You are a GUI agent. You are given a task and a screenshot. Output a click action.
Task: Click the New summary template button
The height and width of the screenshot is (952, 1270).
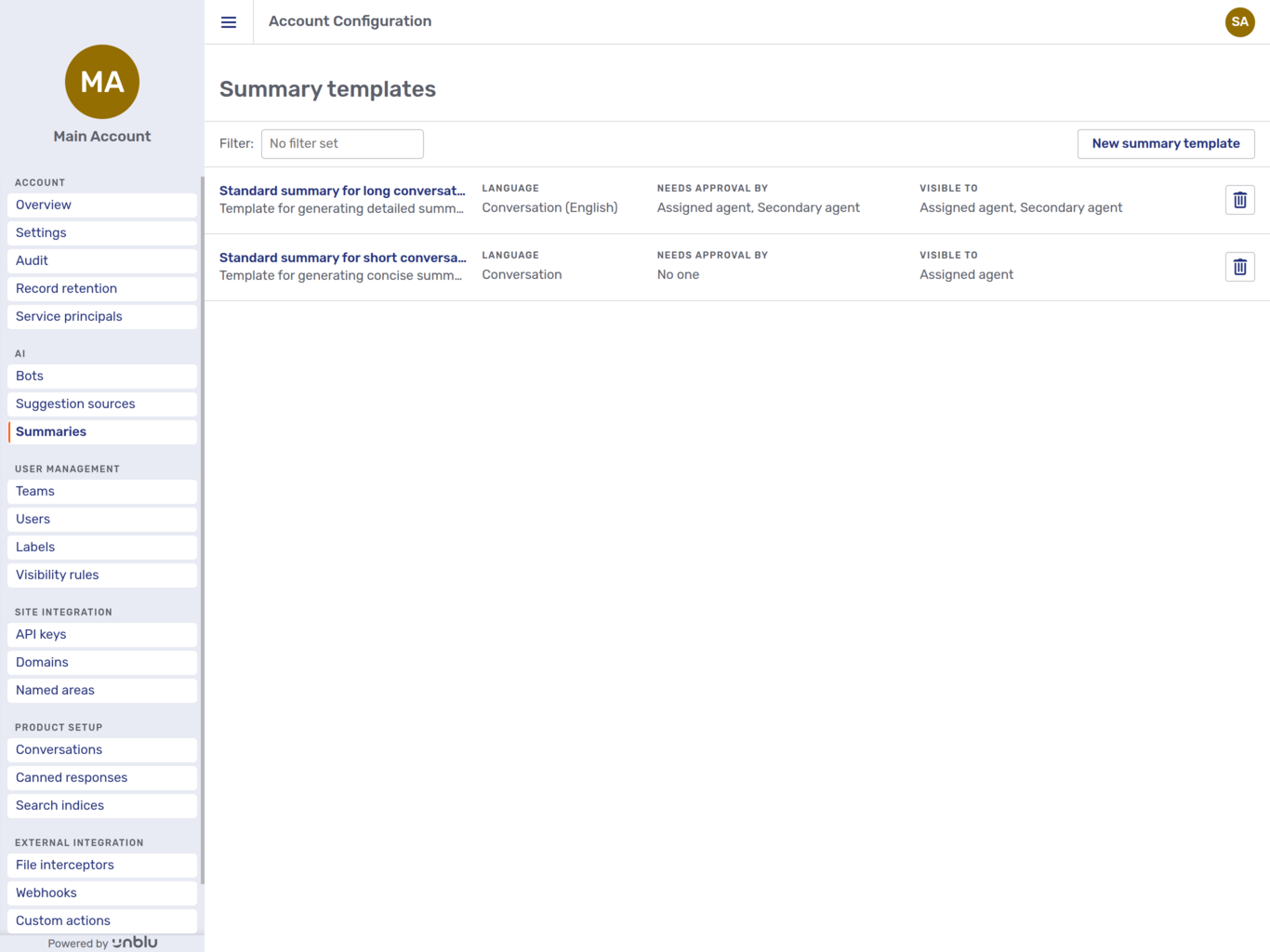tap(1165, 143)
